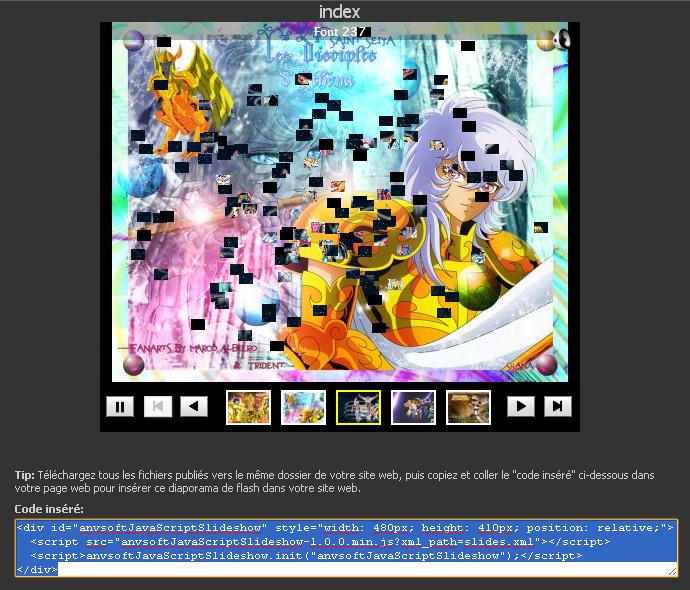Open the fourth slide thumbnail

click(x=413, y=407)
